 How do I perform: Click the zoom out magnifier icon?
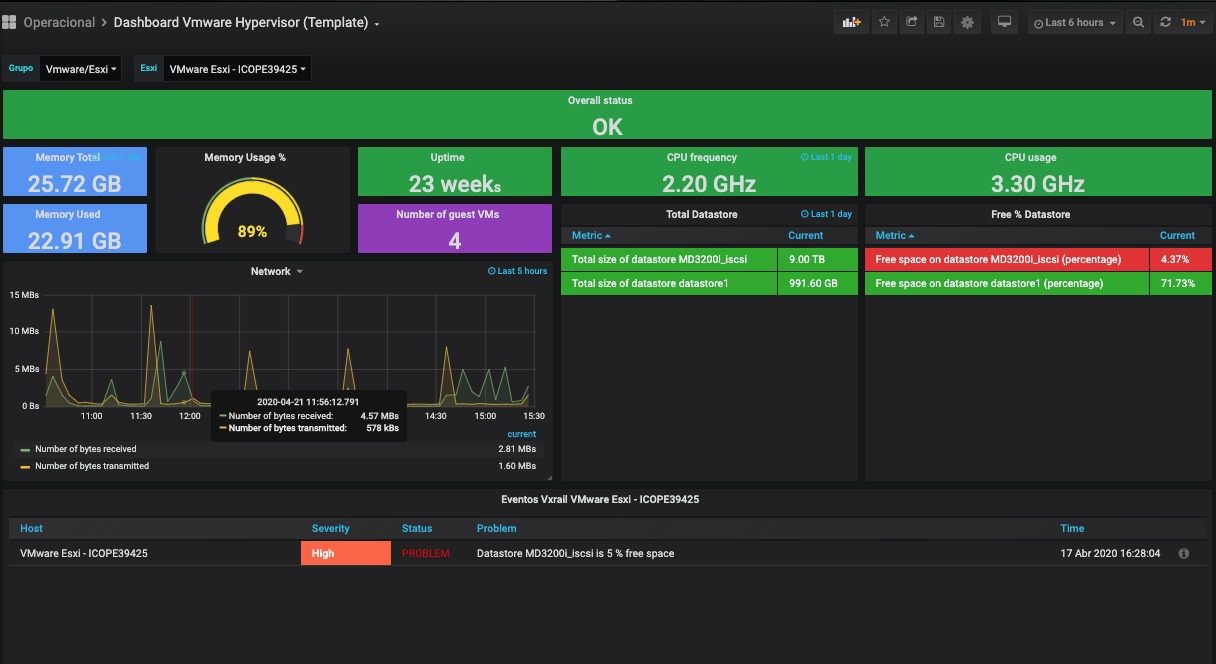point(1138,22)
